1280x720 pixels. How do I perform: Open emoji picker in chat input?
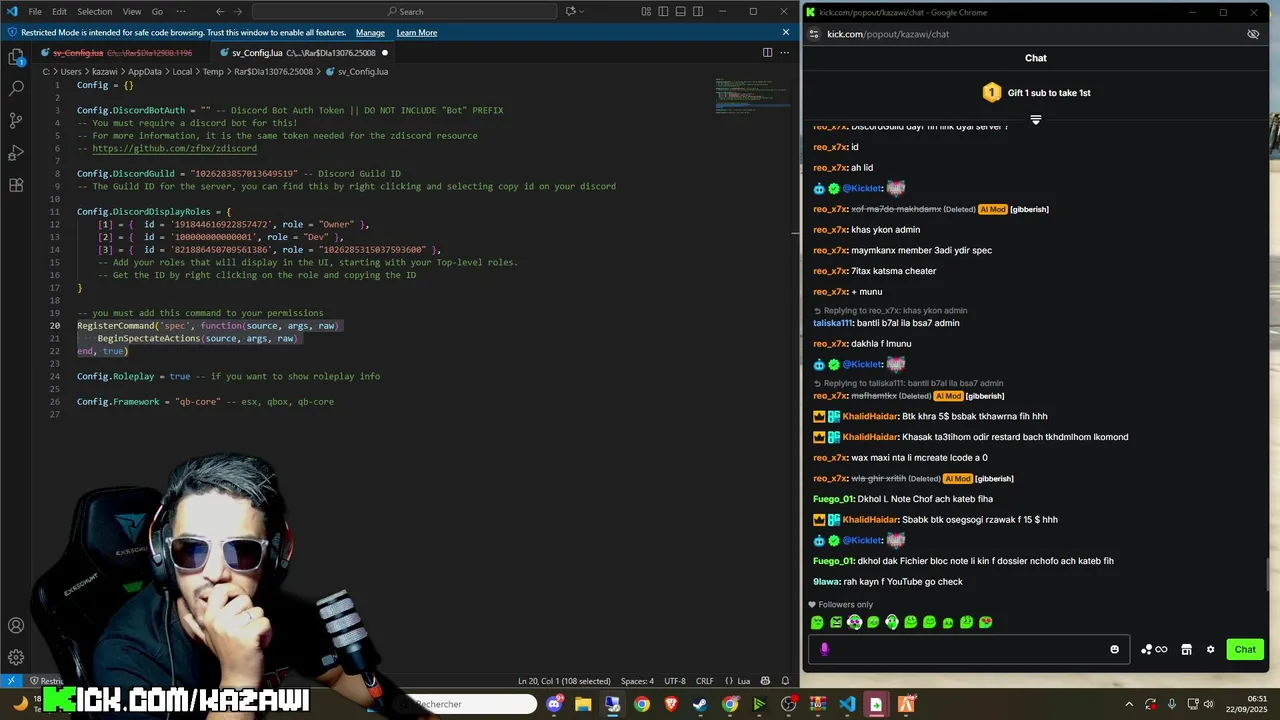pyautogui.click(x=1115, y=649)
